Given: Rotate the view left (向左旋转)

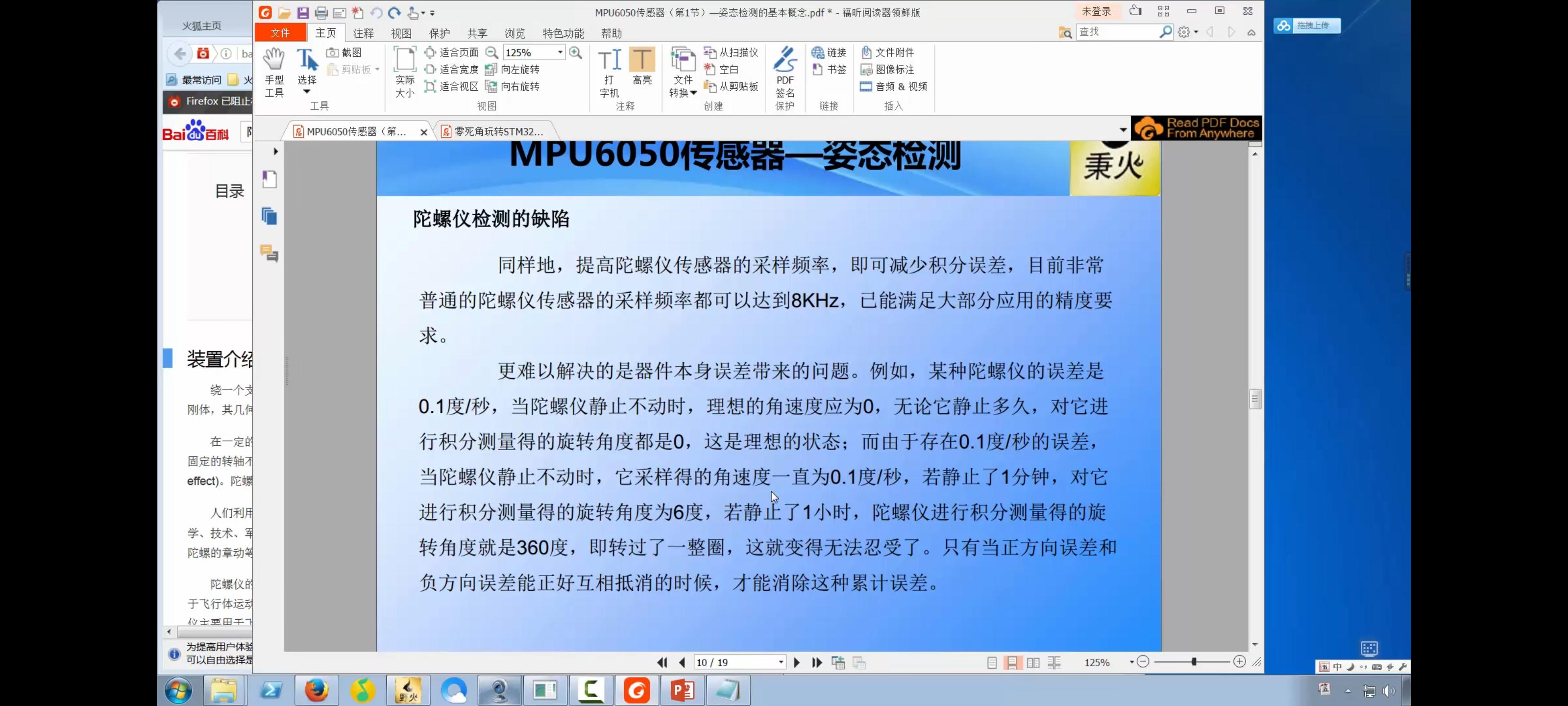Looking at the screenshot, I should (x=513, y=70).
